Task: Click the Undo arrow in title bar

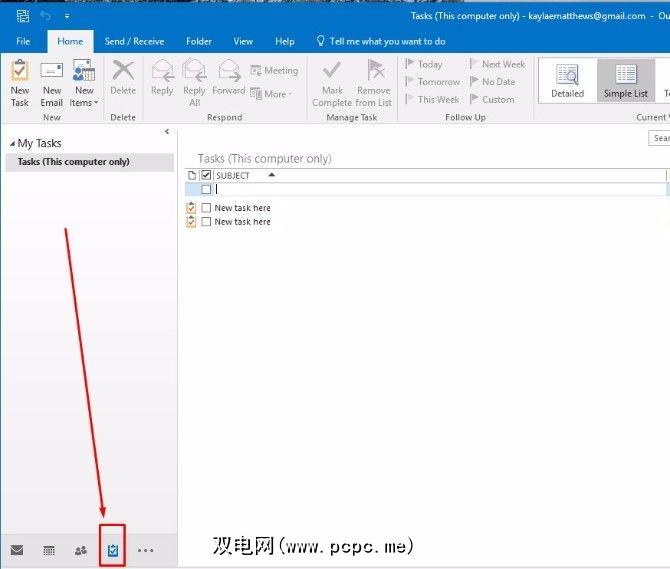Action: pyautogui.click(x=45, y=16)
